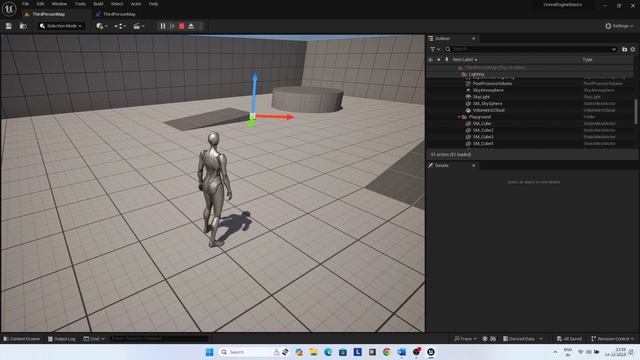Click the console command input field
Viewport: 640px width, 360px height.
click(159, 339)
